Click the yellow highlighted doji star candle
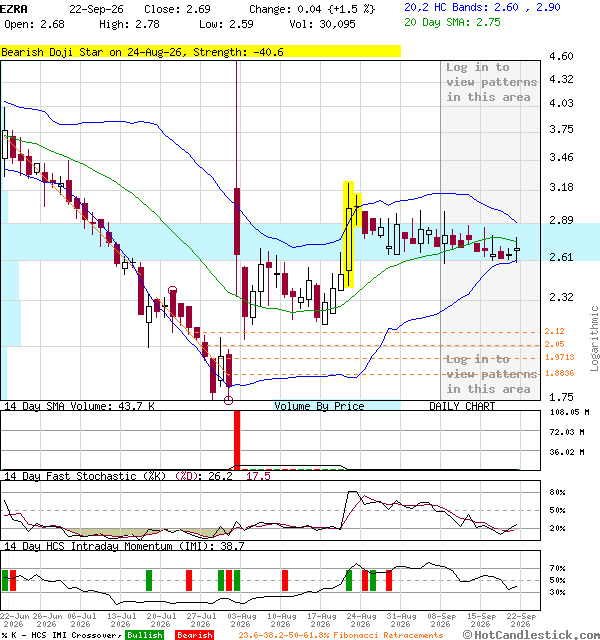 (x=357, y=209)
